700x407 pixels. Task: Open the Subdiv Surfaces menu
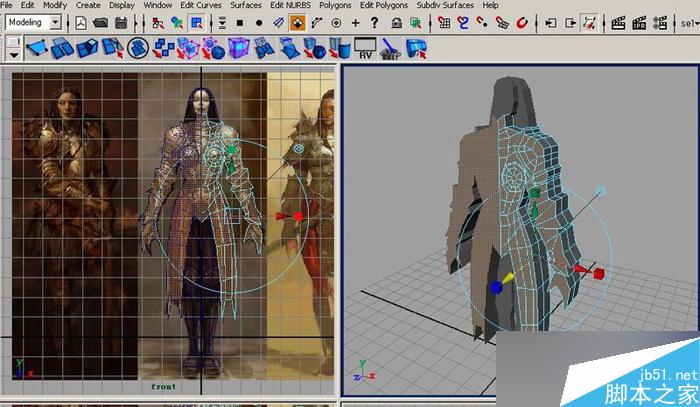[445, 5]
